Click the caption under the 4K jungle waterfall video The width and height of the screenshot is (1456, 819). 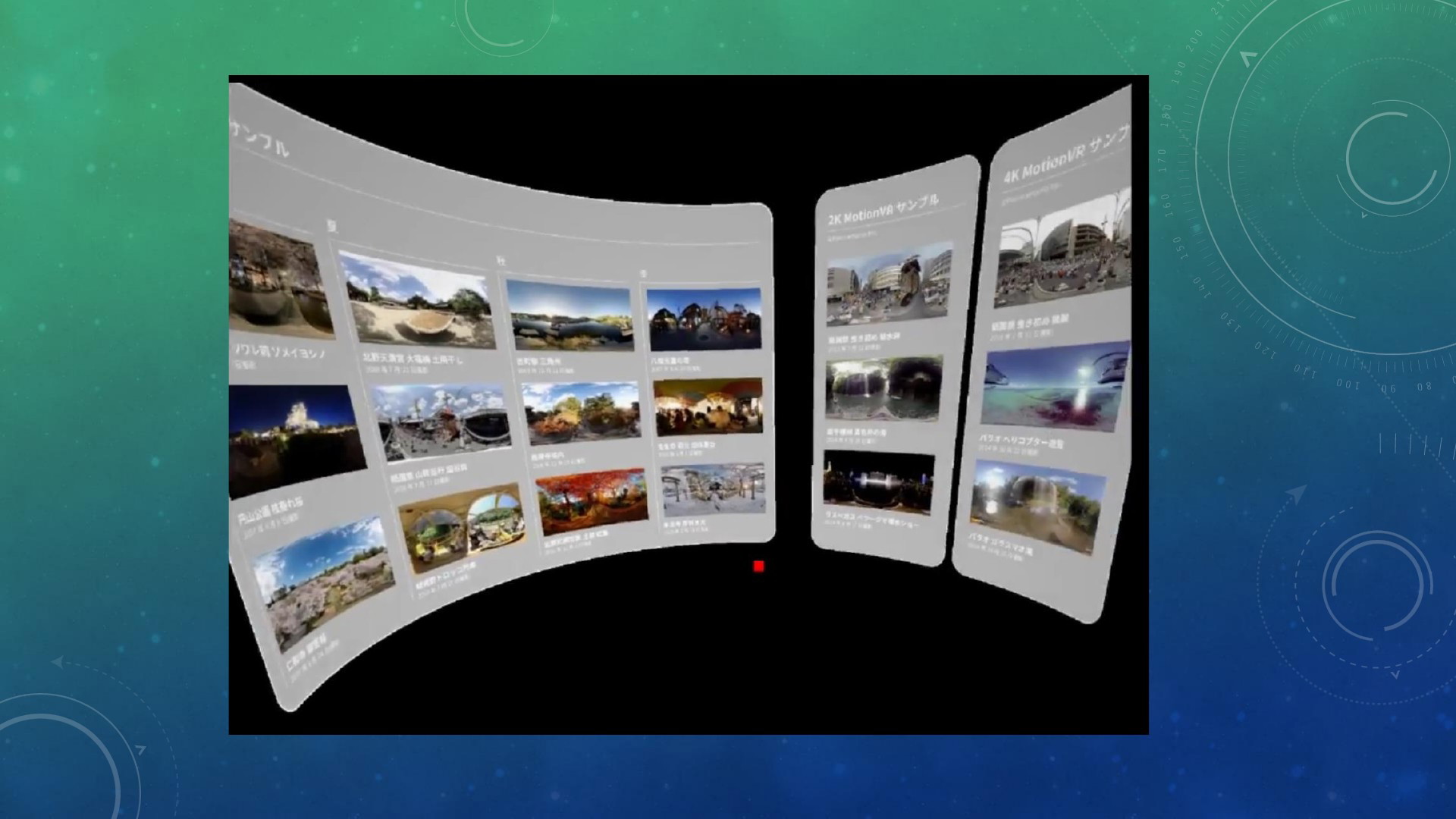pyautogui.click(x=1000, y=542)
